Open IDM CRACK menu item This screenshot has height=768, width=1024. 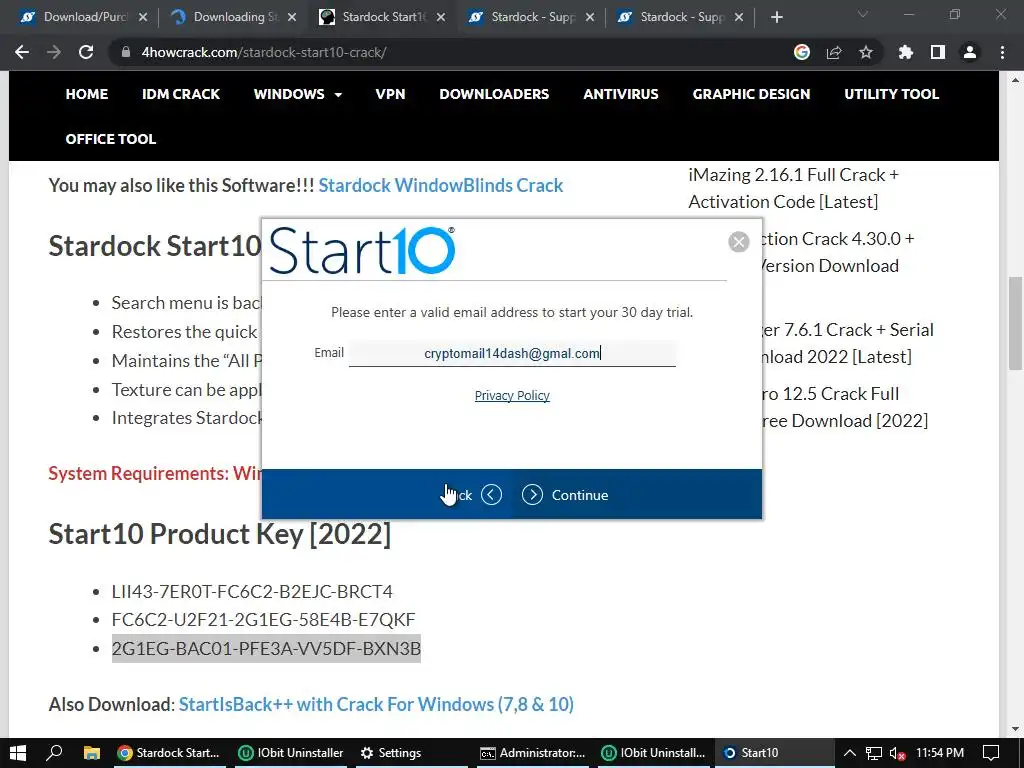point(181,94)
